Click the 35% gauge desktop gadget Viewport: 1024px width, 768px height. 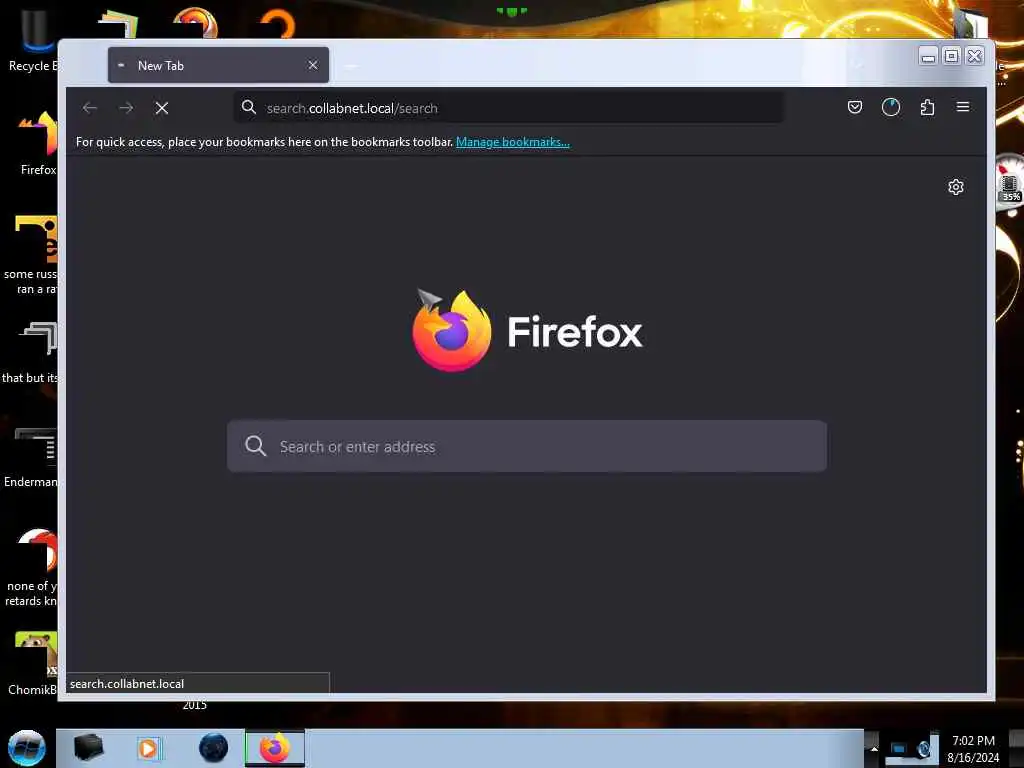pyautogui.click(x=1010, y=182)
